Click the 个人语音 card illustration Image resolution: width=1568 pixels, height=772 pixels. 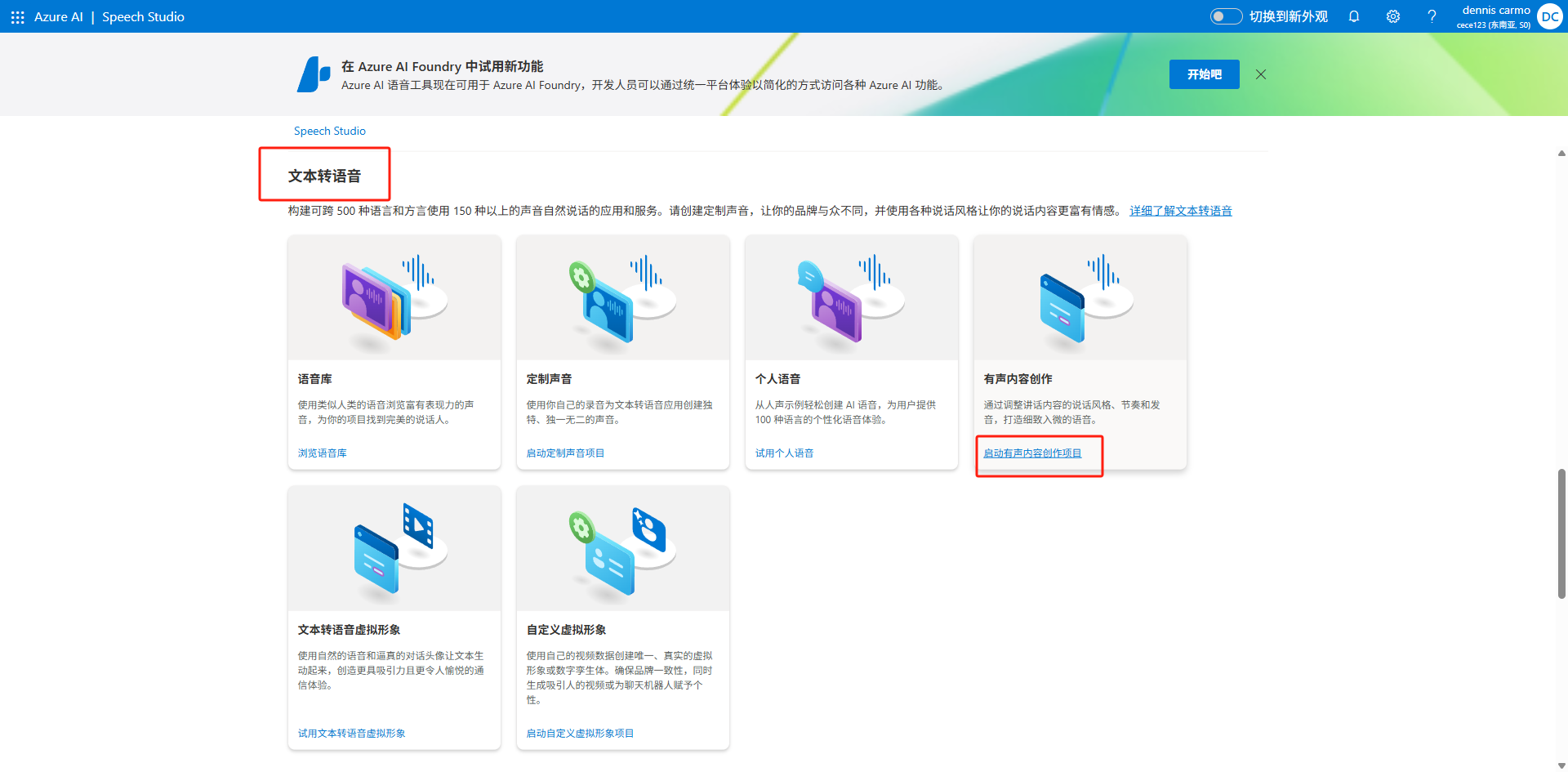851,298
